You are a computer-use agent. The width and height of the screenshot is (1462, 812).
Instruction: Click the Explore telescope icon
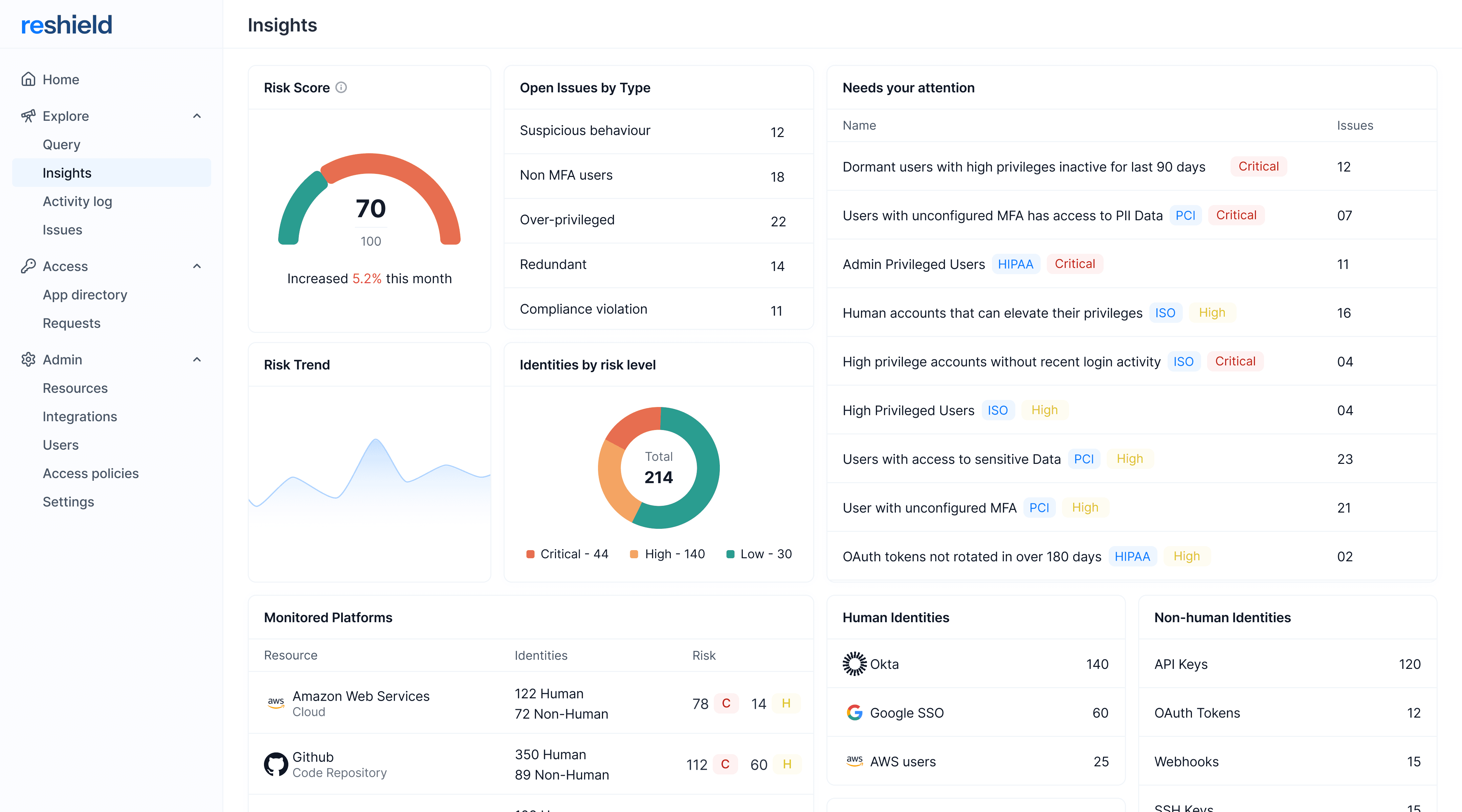pyautogui.click(x=28, y=116)
